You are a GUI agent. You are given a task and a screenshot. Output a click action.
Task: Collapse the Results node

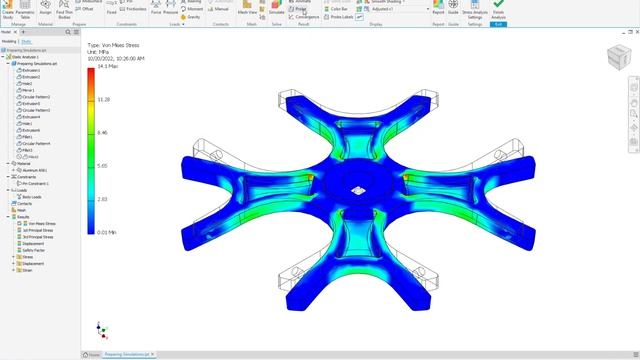click(x=8, y=217)
